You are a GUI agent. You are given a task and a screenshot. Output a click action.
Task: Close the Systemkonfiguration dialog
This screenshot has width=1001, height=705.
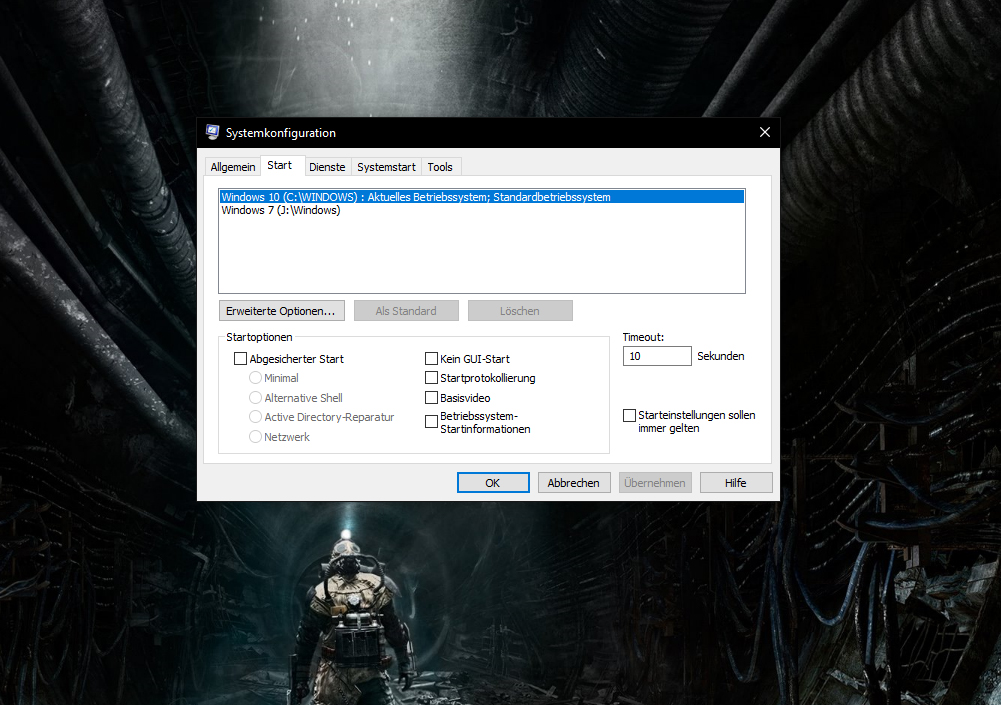tap(765, 132)
